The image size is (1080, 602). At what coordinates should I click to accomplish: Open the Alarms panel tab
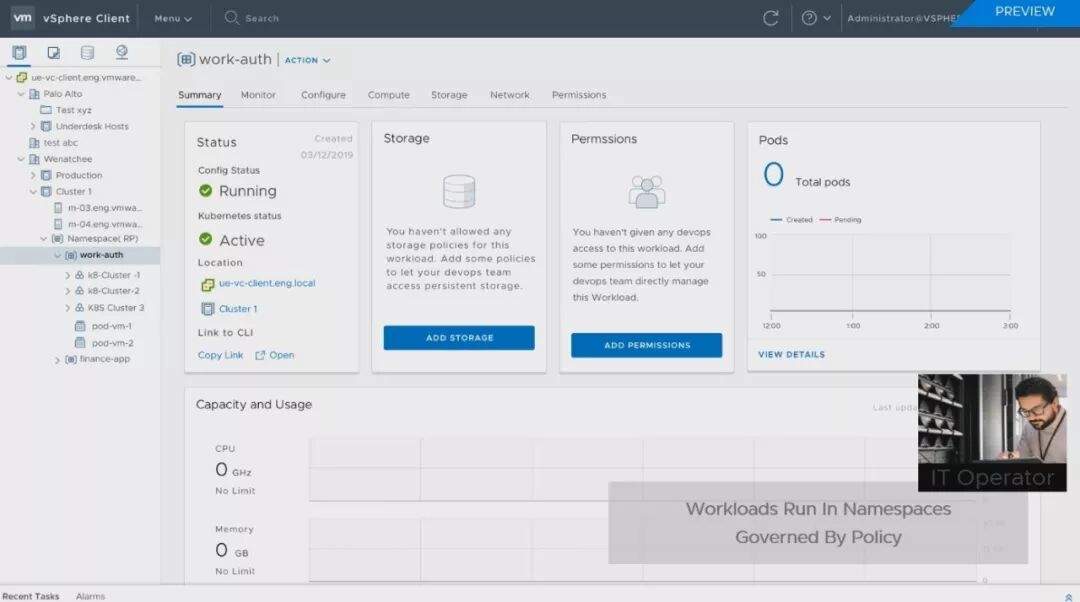point(90,596)
